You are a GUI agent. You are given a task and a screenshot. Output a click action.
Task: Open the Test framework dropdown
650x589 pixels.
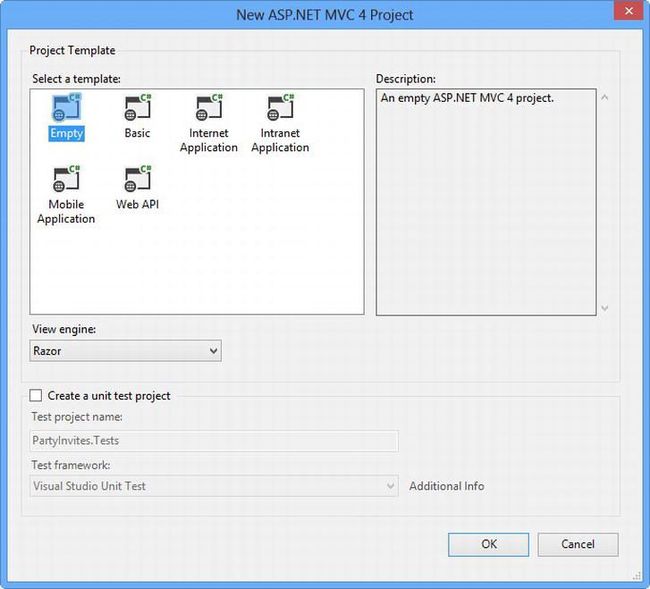(214, 486)
